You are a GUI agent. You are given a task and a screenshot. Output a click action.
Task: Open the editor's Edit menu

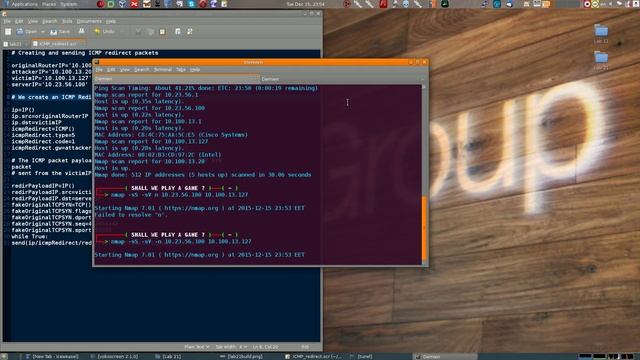pyautogui.click(x=19, y=21)
